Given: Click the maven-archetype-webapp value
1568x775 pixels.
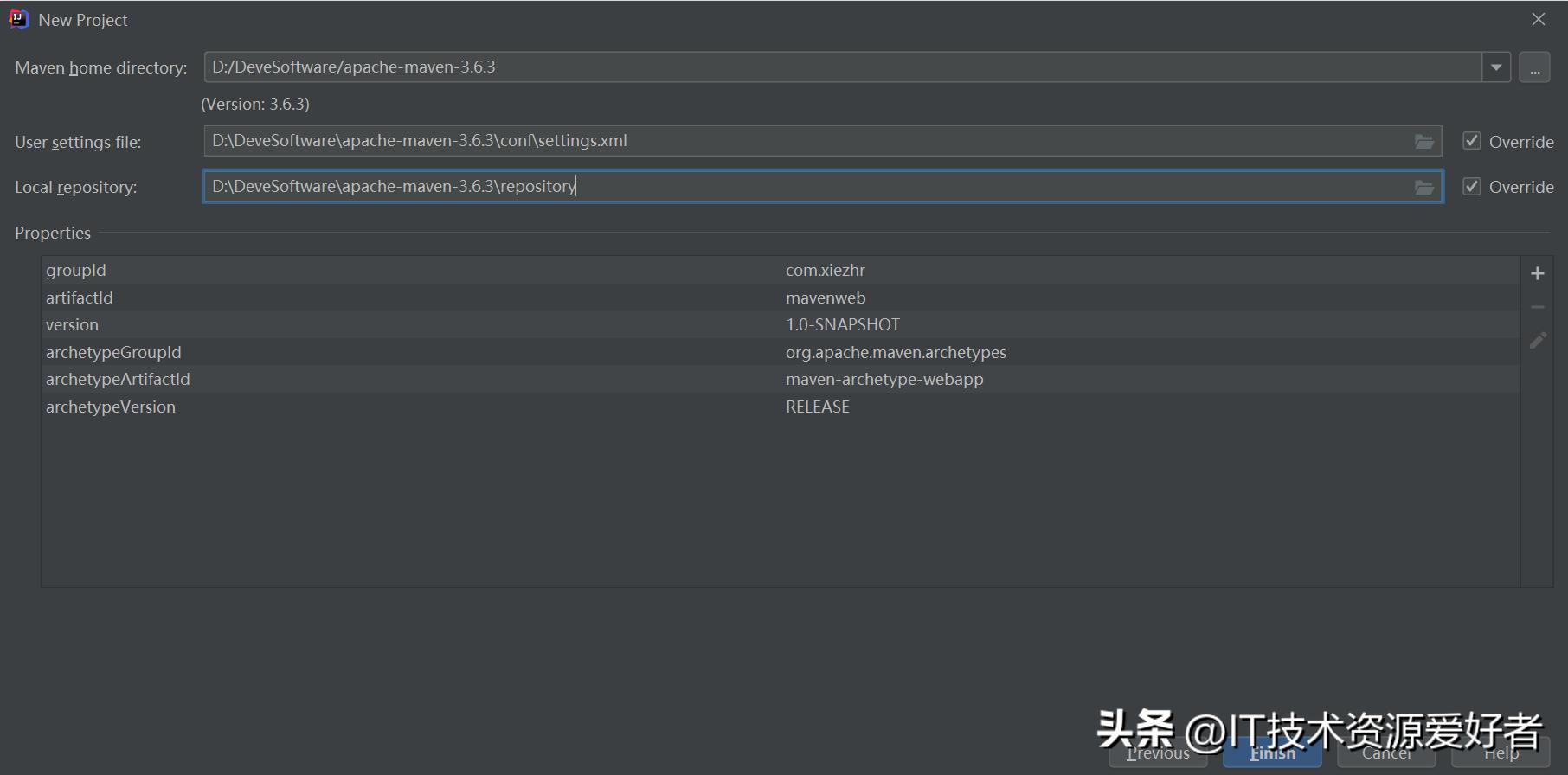Looking at the screenshot, I should pyautogui.click(x=884, y=379).
